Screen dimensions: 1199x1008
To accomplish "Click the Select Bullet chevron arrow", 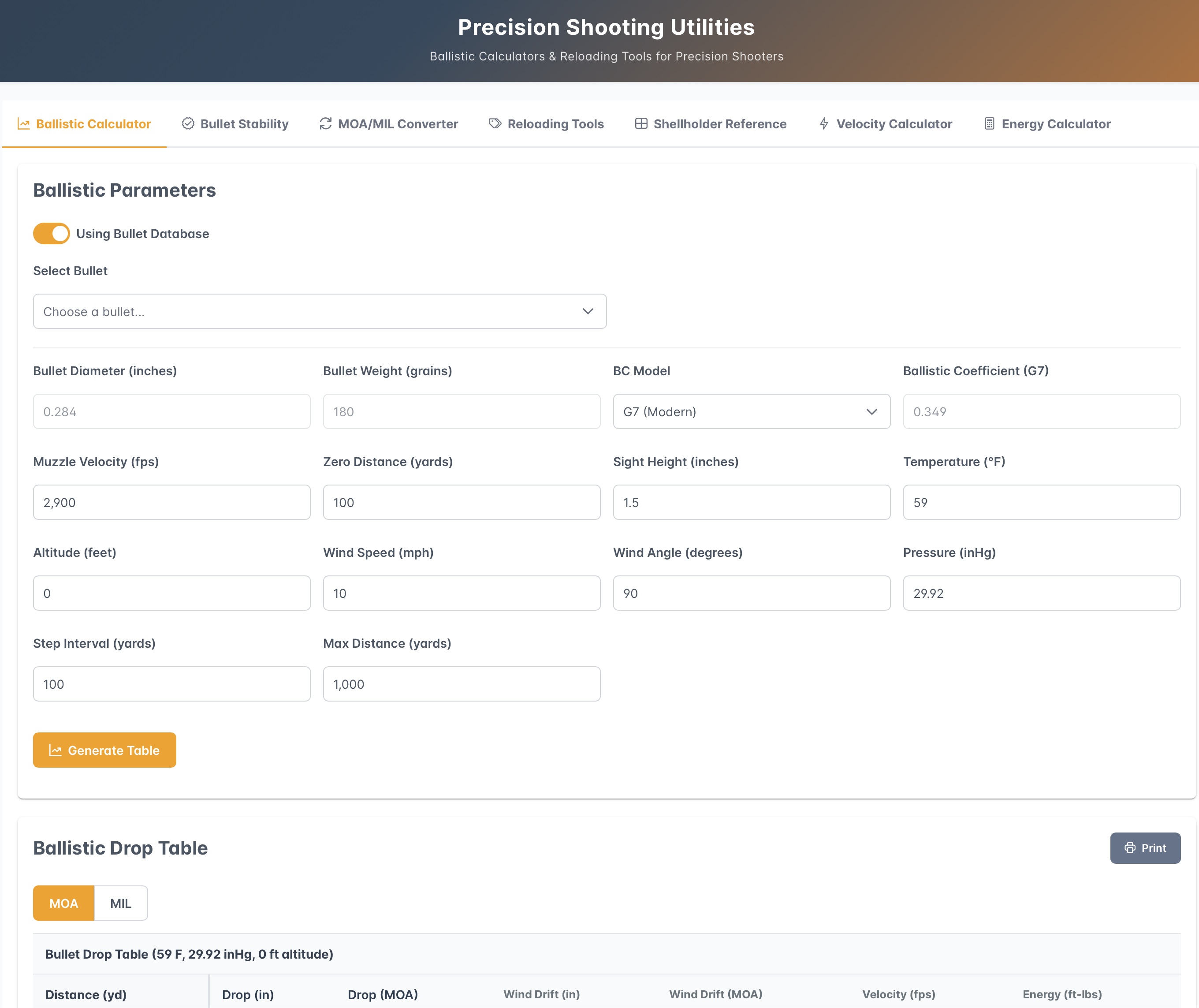I will 588,311.
